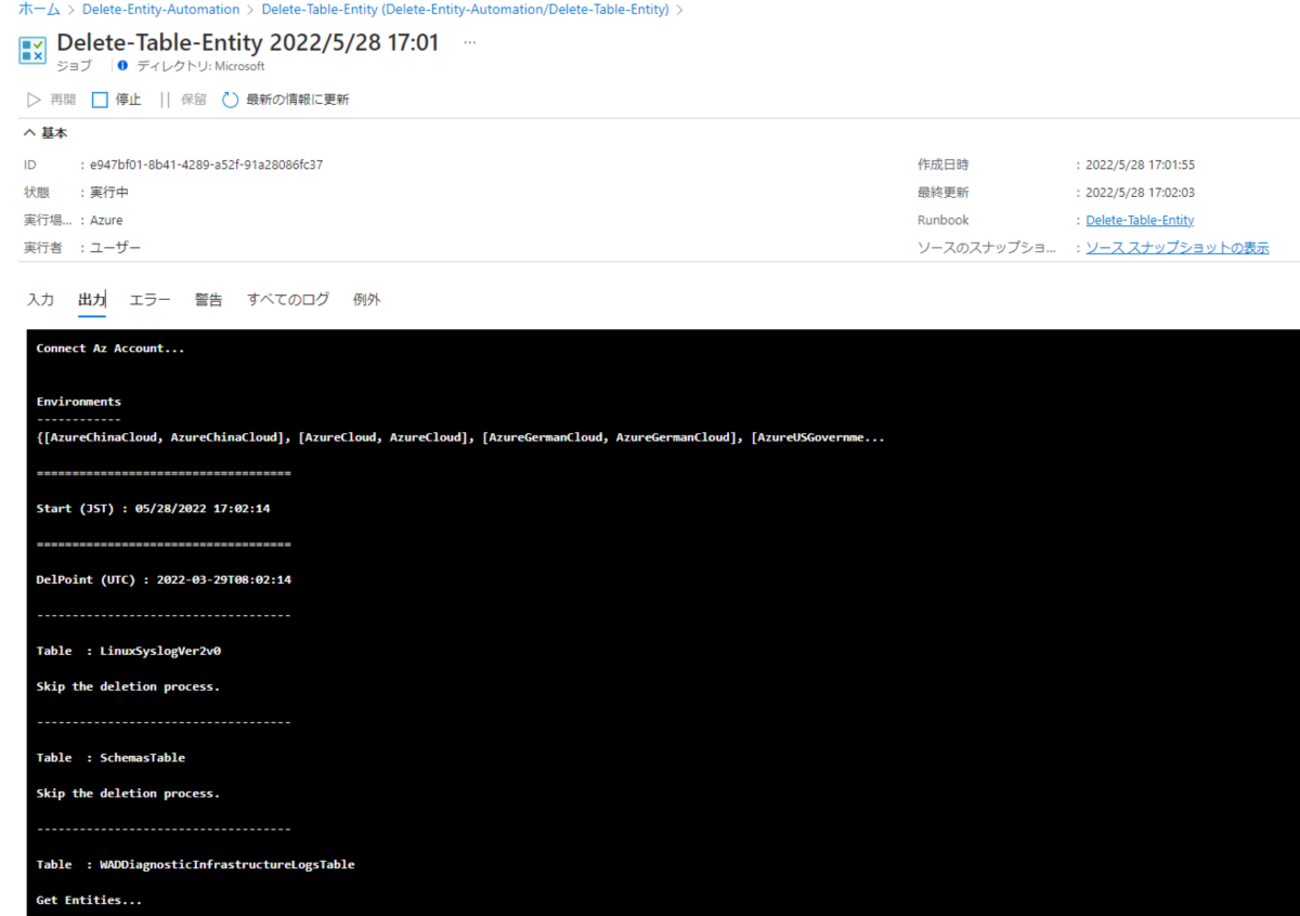Refresh with 最新の情報に更新 icon
The height and width of the screenshot is (916, 1300).
[230, 99]
